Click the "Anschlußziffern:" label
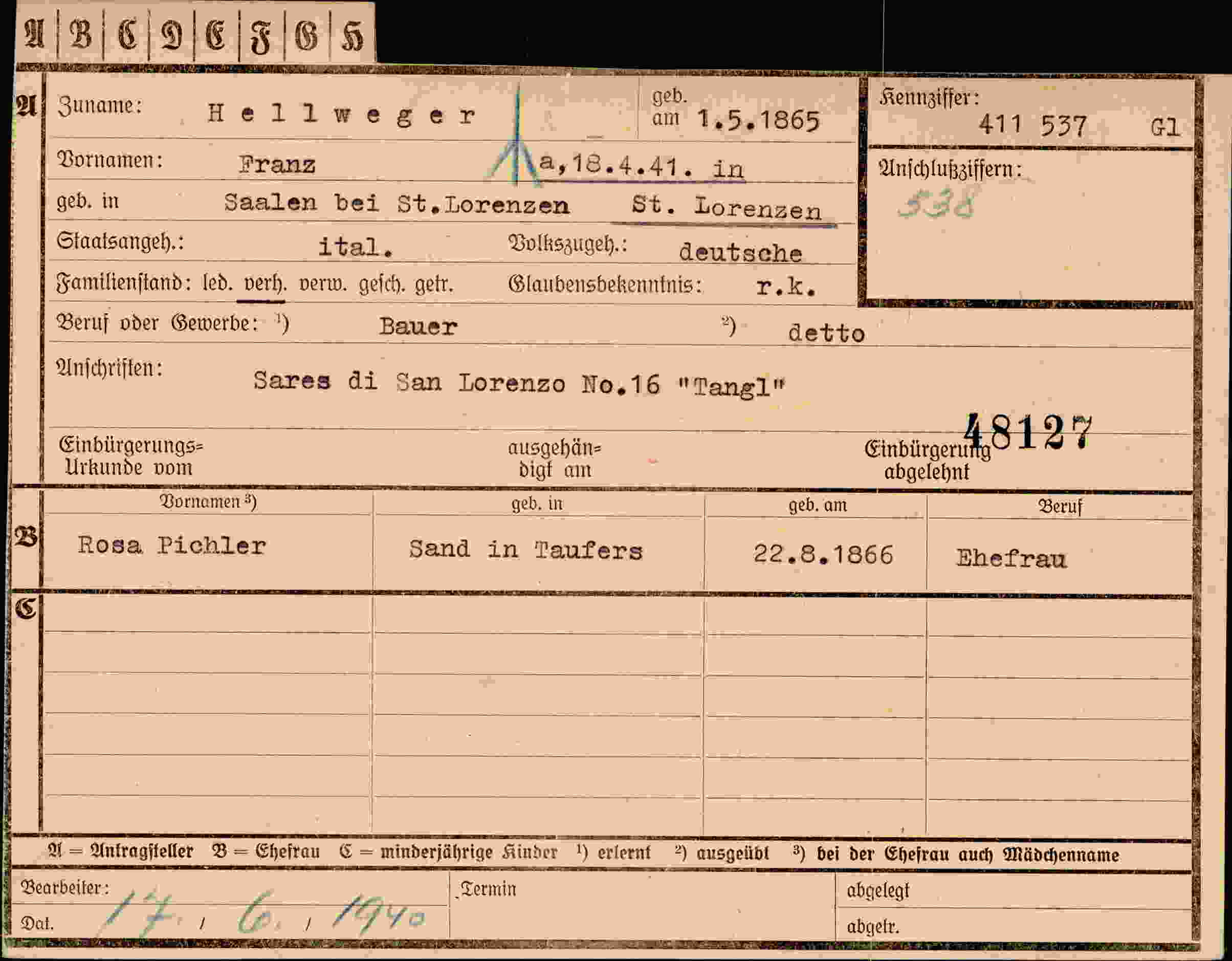Viewport: 1232px width, 961px height. [x=950, y=169]
